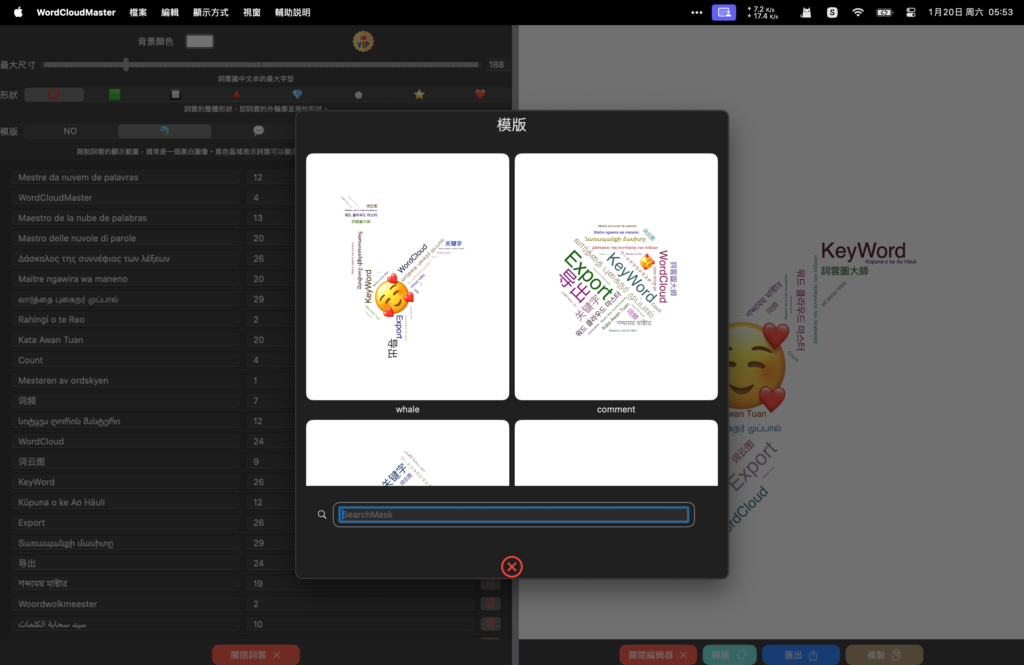Click the 複製 copy button
This screenshot has height=665, width=1024.
tap(884, 655)
